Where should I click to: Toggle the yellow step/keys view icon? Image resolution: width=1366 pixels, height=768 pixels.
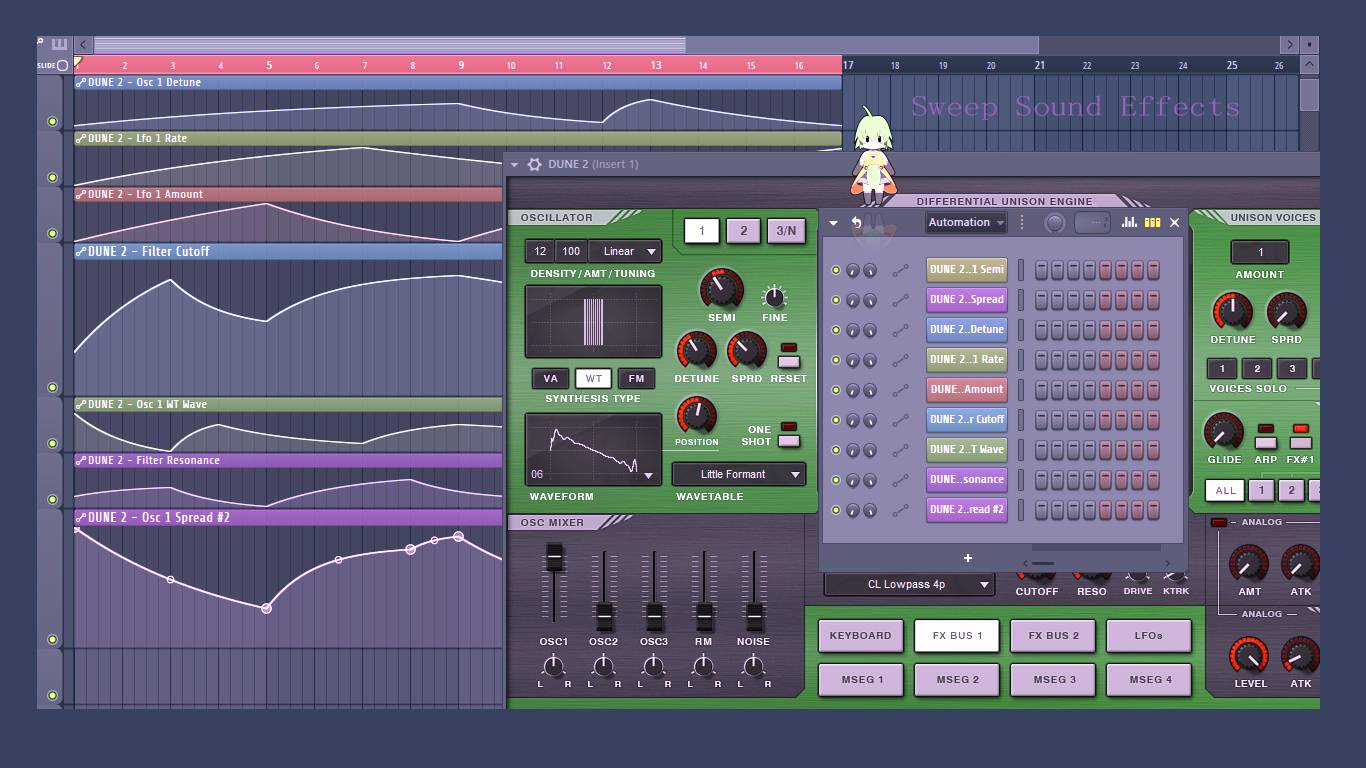(1152, 222)
